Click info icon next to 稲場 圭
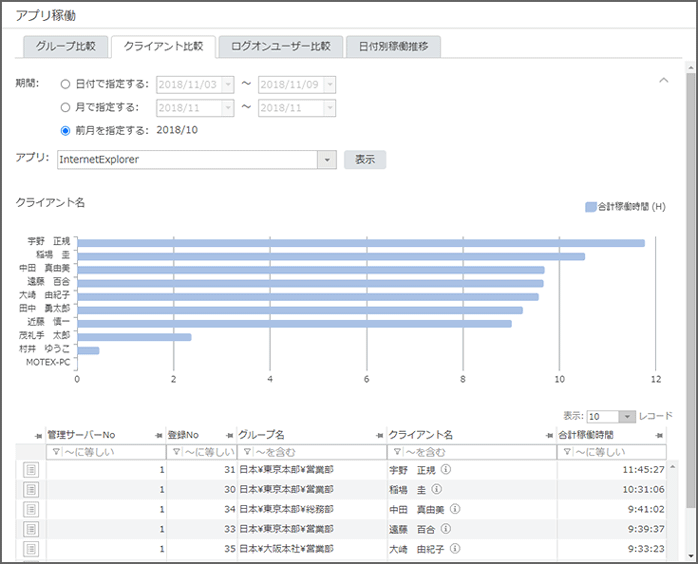 (x=437, y=489)
